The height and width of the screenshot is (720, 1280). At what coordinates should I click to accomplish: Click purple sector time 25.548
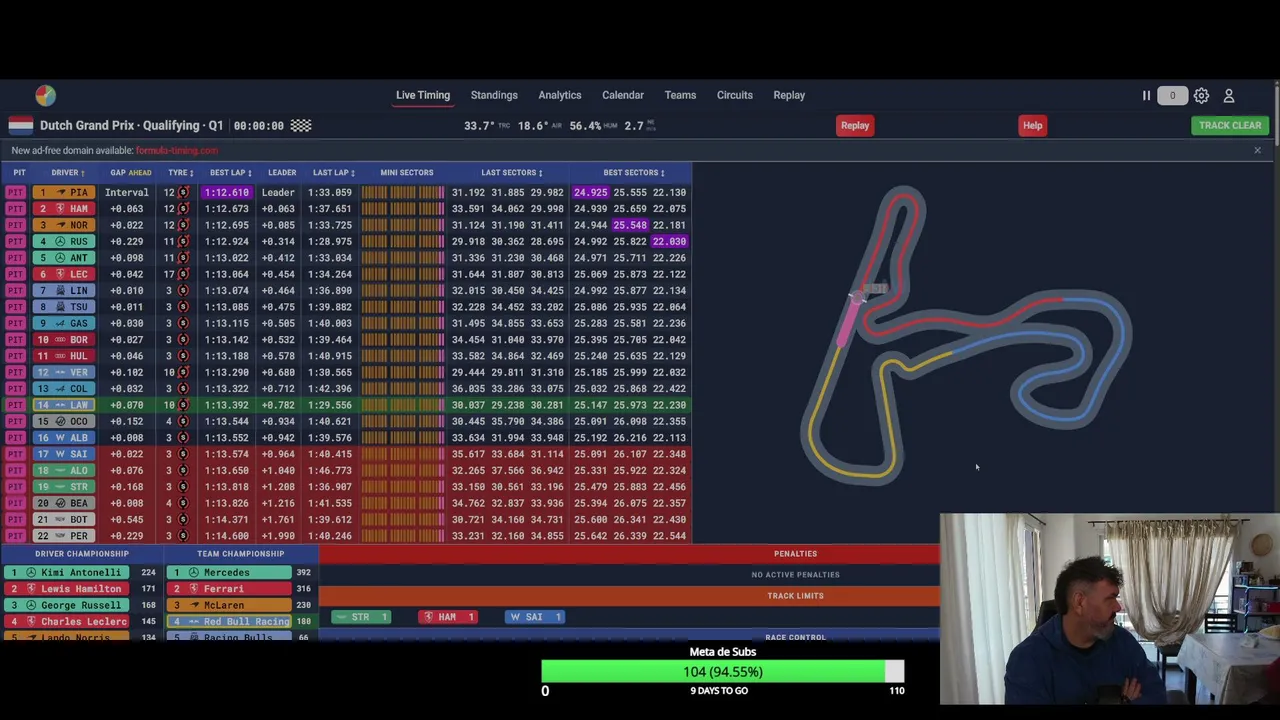pos(630,225)
